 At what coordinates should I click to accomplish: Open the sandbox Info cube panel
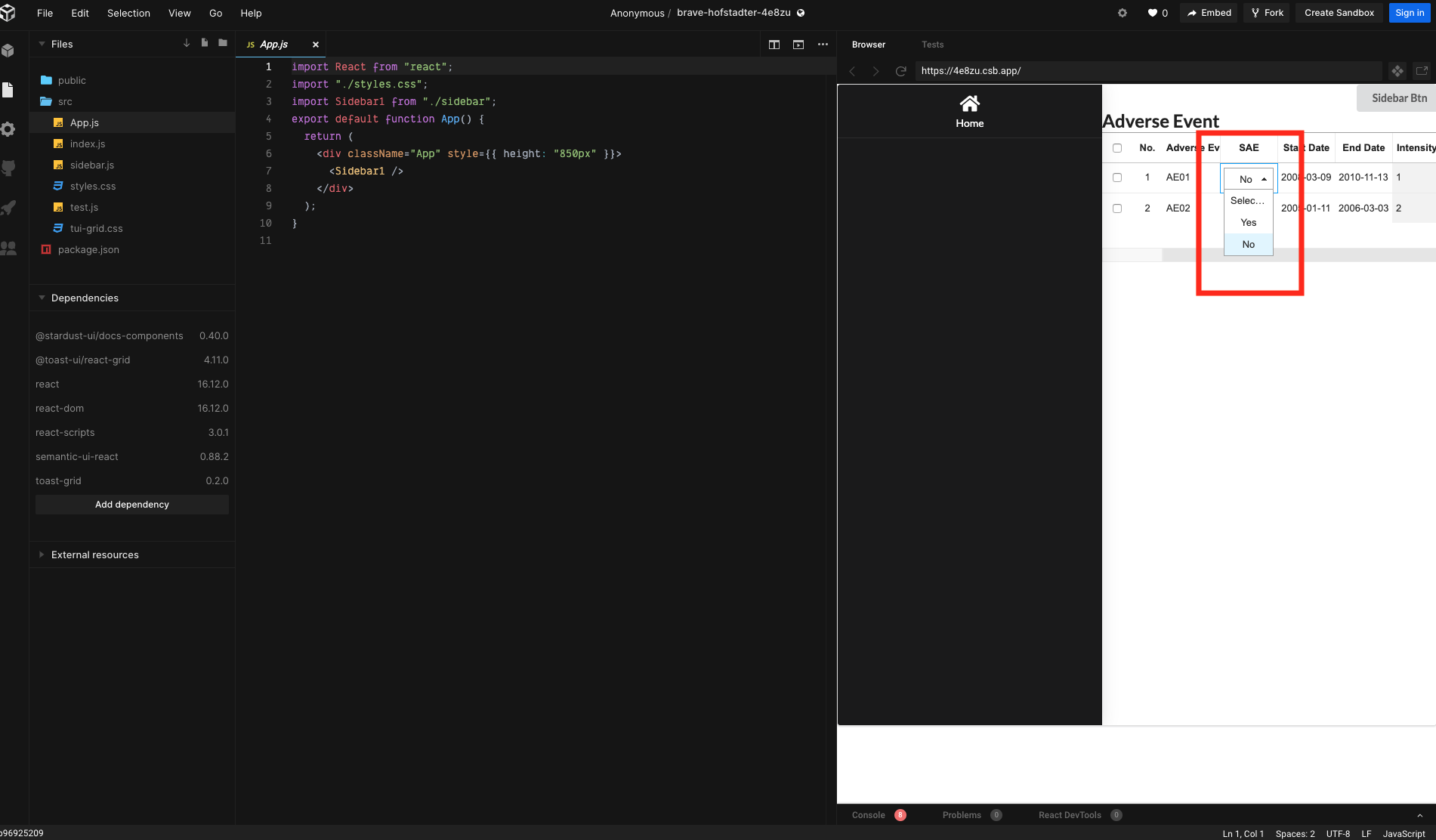click(8, 50)
